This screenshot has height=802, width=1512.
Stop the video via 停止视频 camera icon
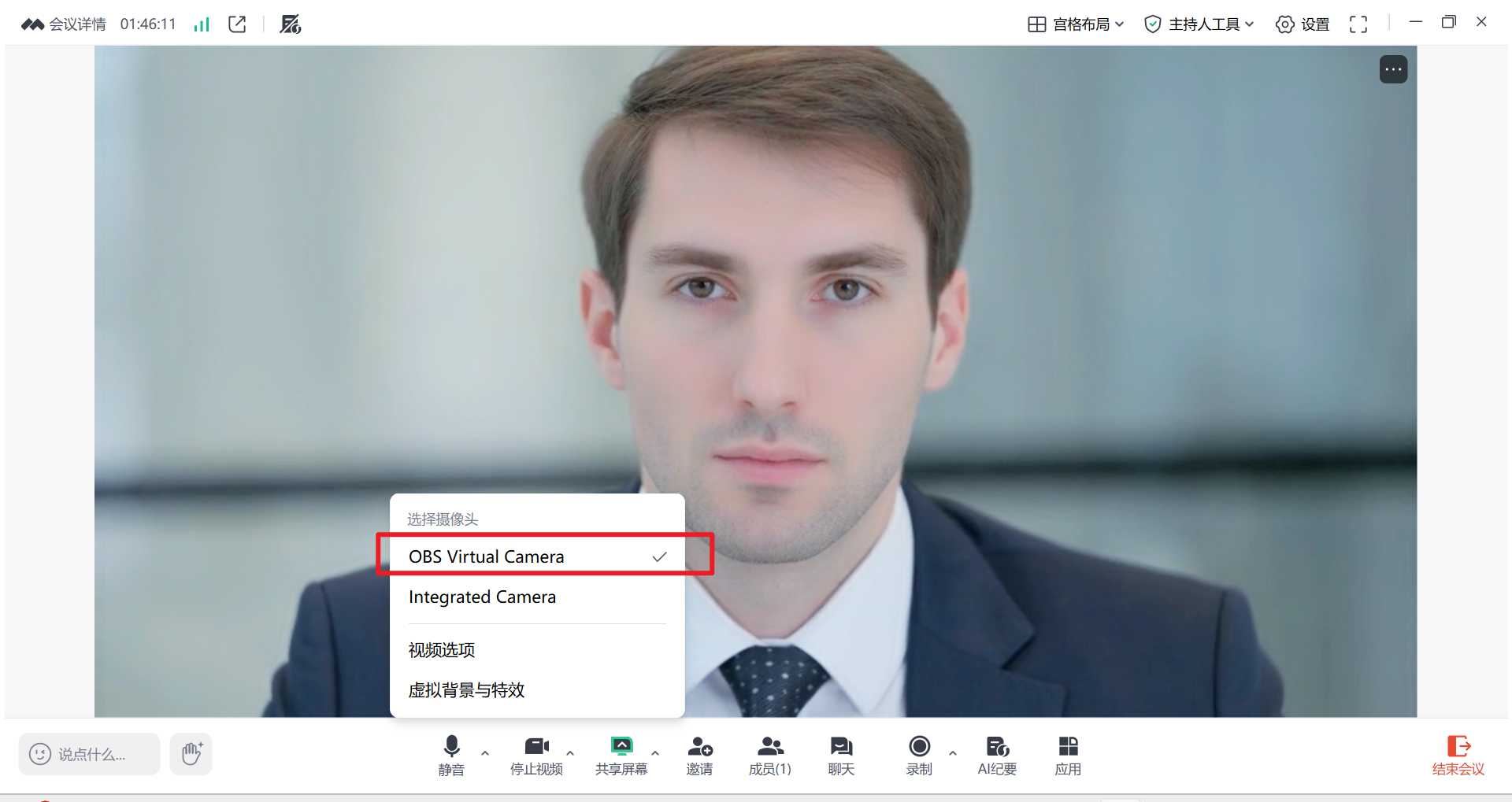point(536,755)
